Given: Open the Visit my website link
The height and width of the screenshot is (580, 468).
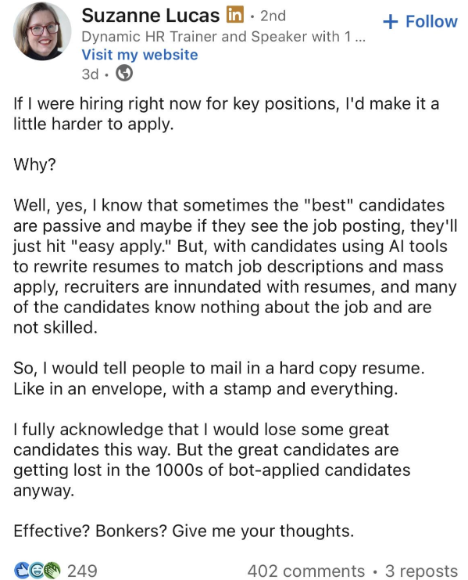Looking at the screenshot, I should (140, 55).
